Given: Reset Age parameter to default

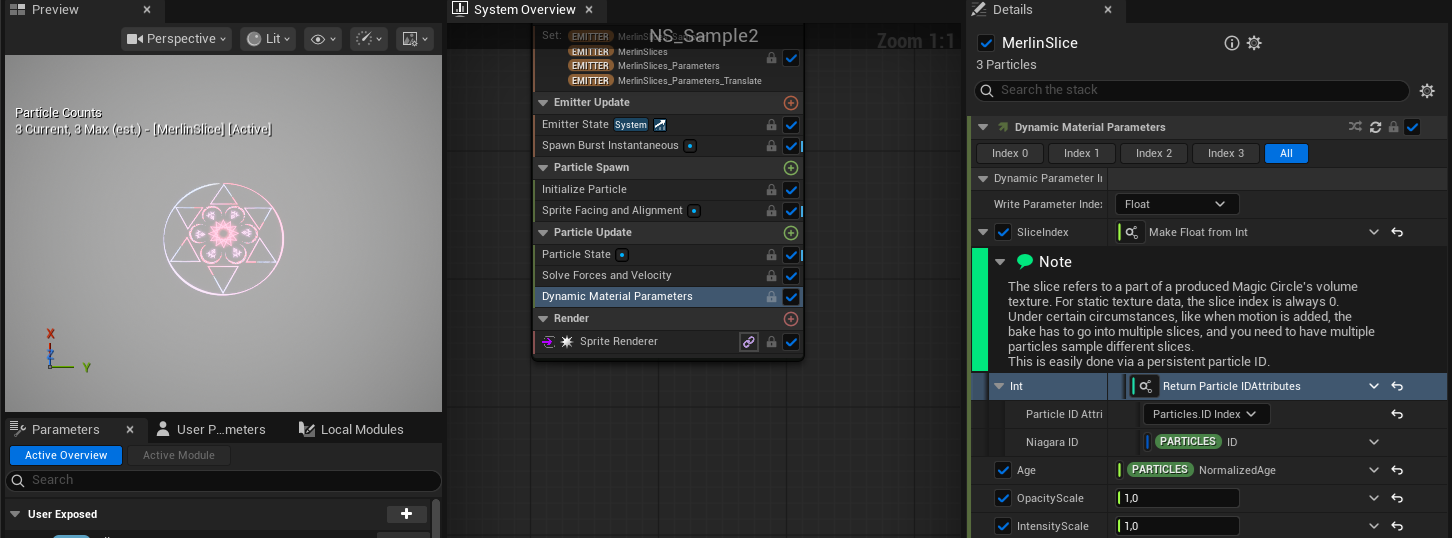Looking at the screenshot, I should point(1397,470).
